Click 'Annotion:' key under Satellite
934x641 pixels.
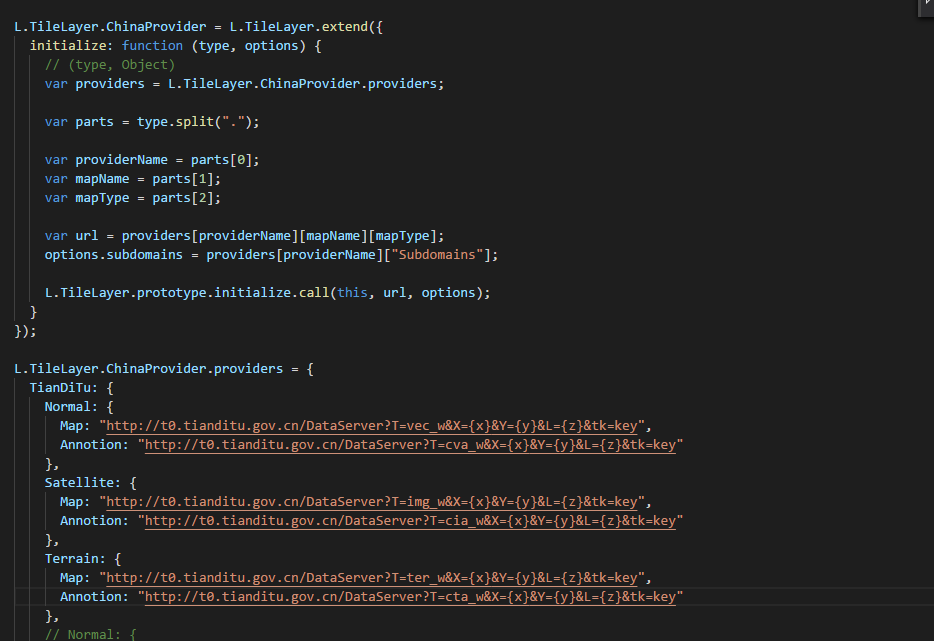tap(94, 521)
